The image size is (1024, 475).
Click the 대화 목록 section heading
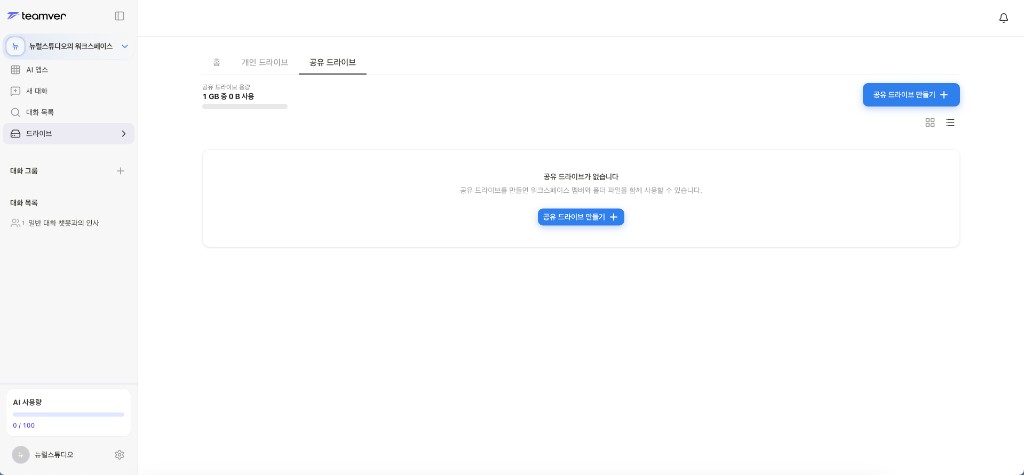pyautogui.click(x=24, y=203)
